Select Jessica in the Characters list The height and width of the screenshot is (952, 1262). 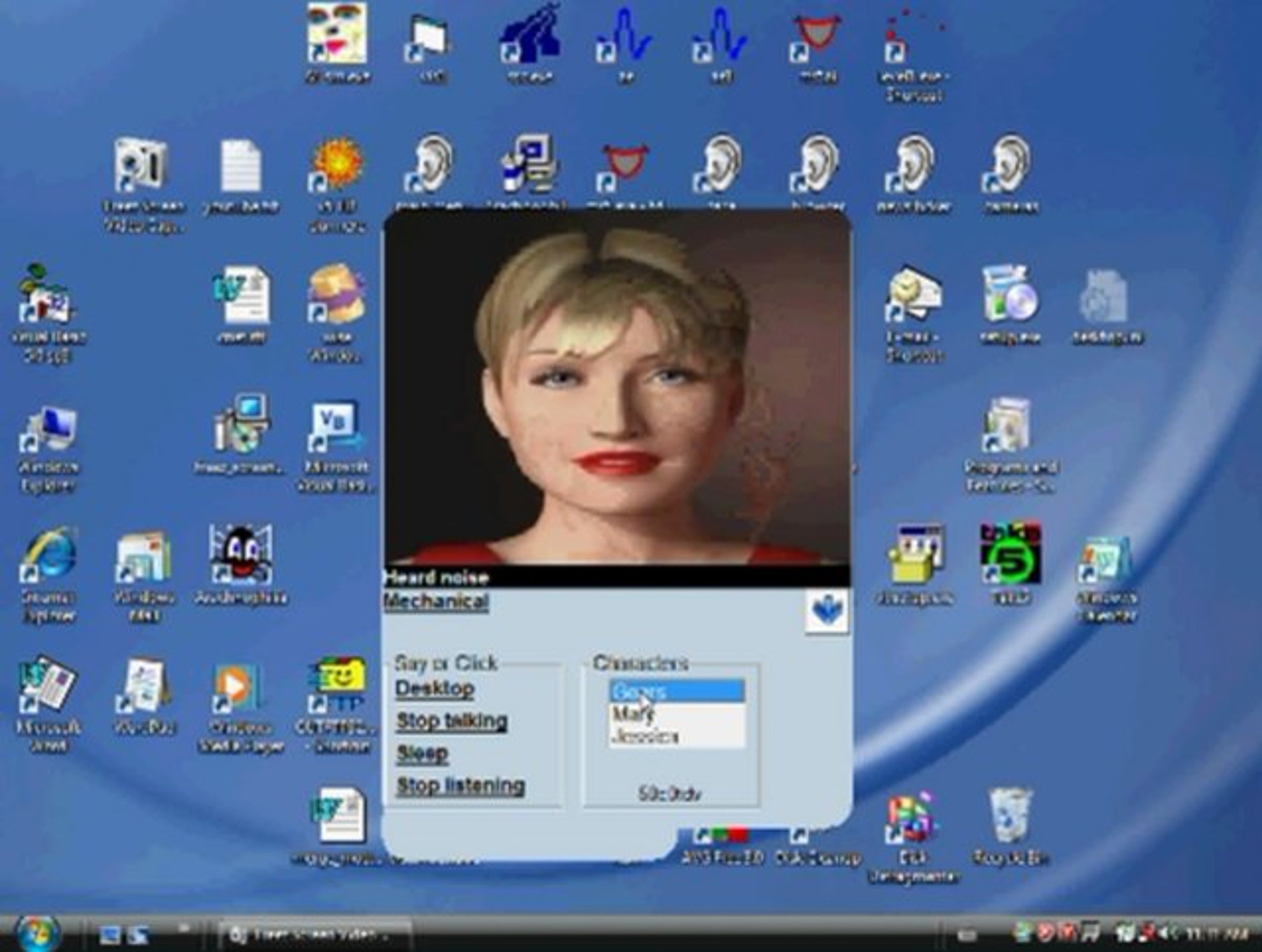click(x=677, y=736)
